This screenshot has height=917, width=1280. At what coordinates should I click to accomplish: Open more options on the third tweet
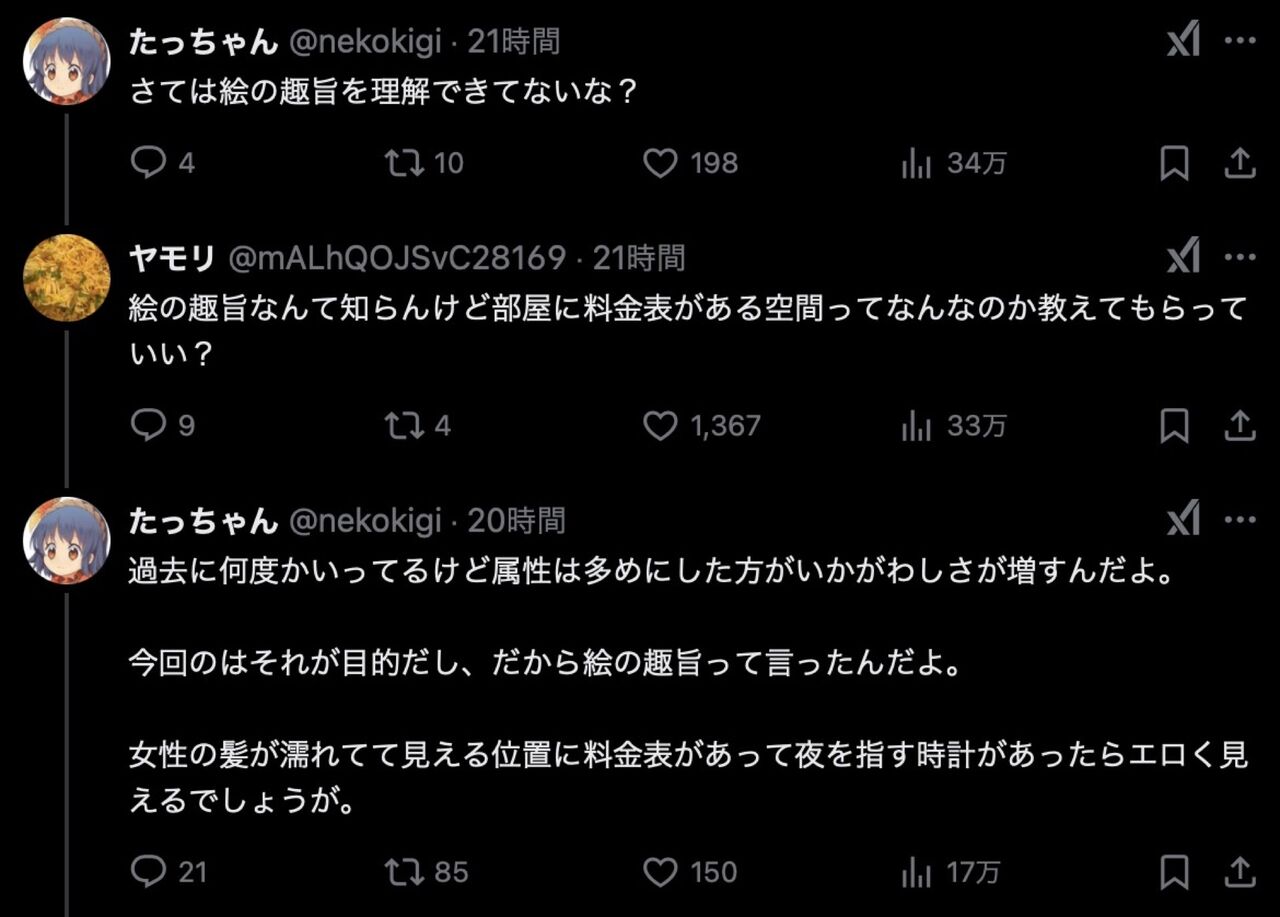(x=1240, y=520)
